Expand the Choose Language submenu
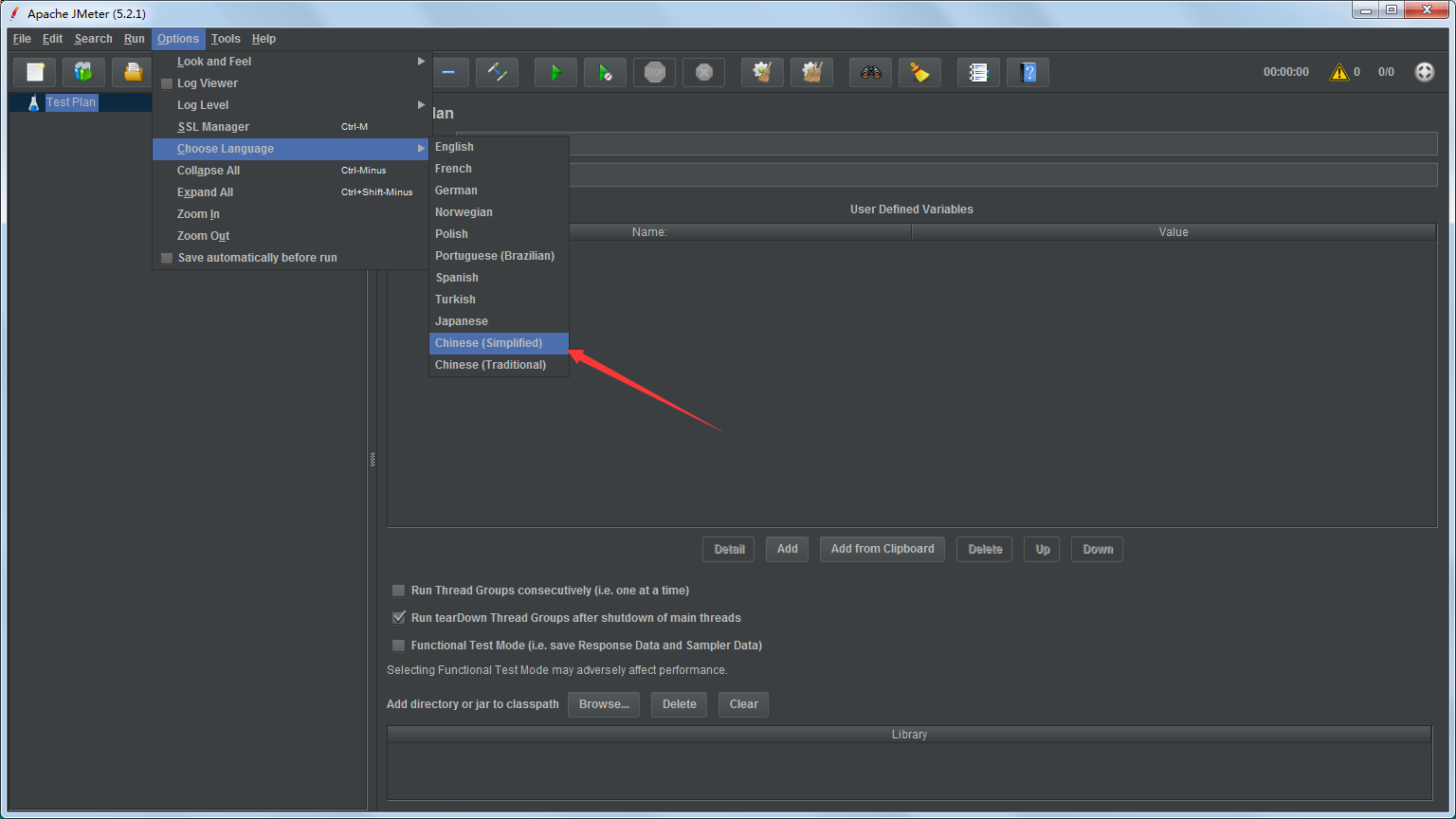1456x819 pixels. tap(292, 149)
